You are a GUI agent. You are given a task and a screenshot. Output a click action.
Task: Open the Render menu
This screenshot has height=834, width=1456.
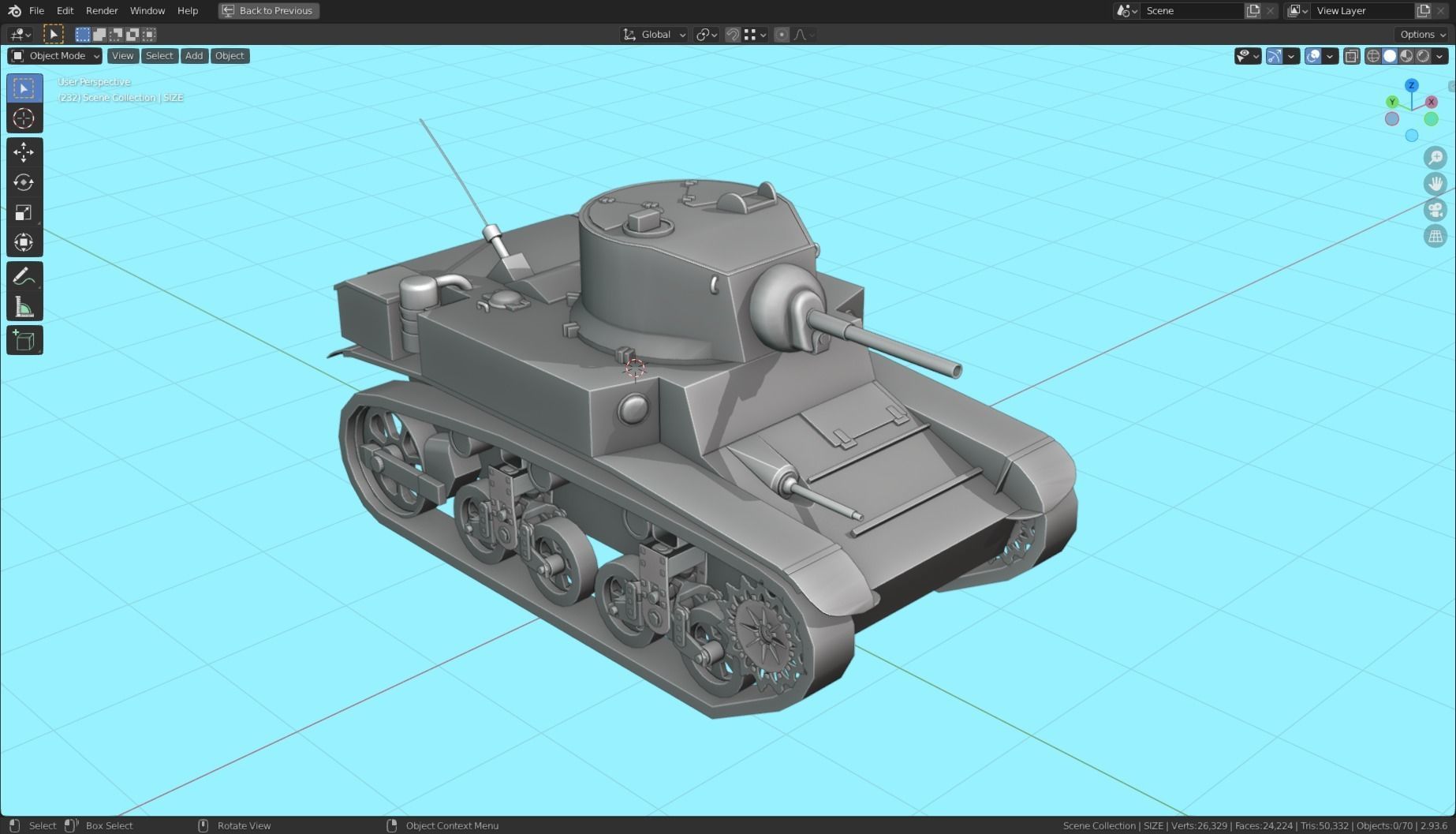[x=102, y=10]
